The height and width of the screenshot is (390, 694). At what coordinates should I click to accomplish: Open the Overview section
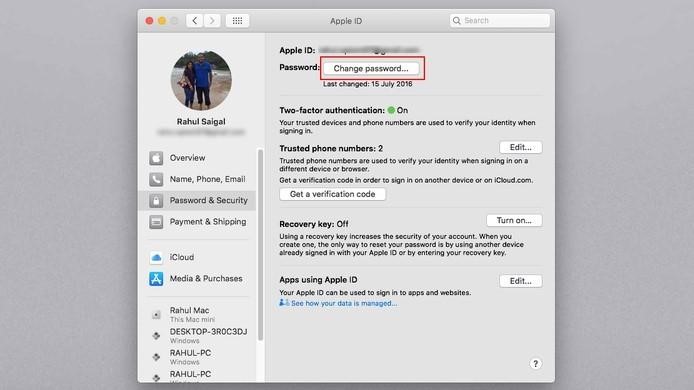(x=198, y=158)
